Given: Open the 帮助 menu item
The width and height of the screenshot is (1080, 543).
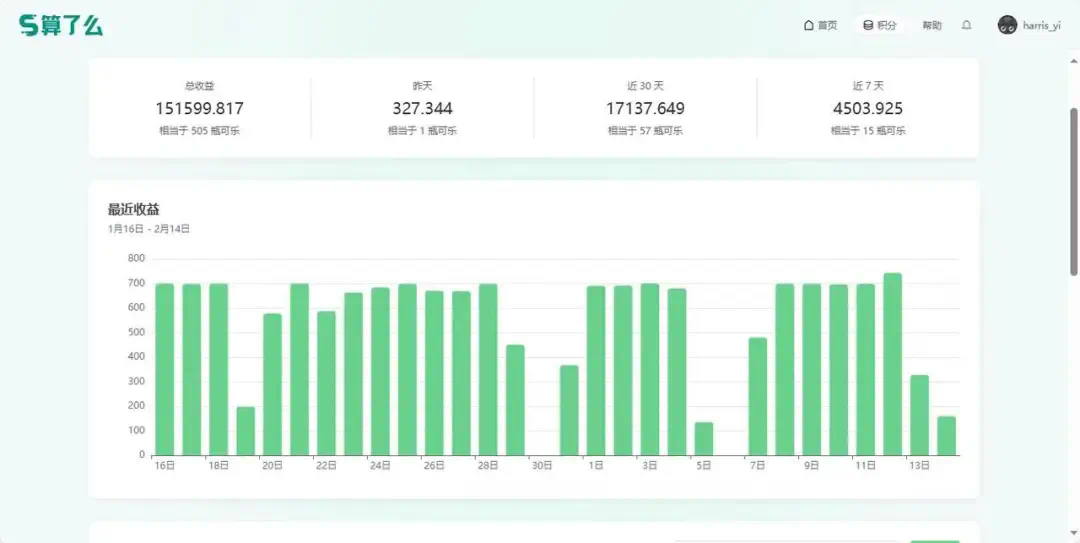Looking at the screenshot, I should click(931, 26).
